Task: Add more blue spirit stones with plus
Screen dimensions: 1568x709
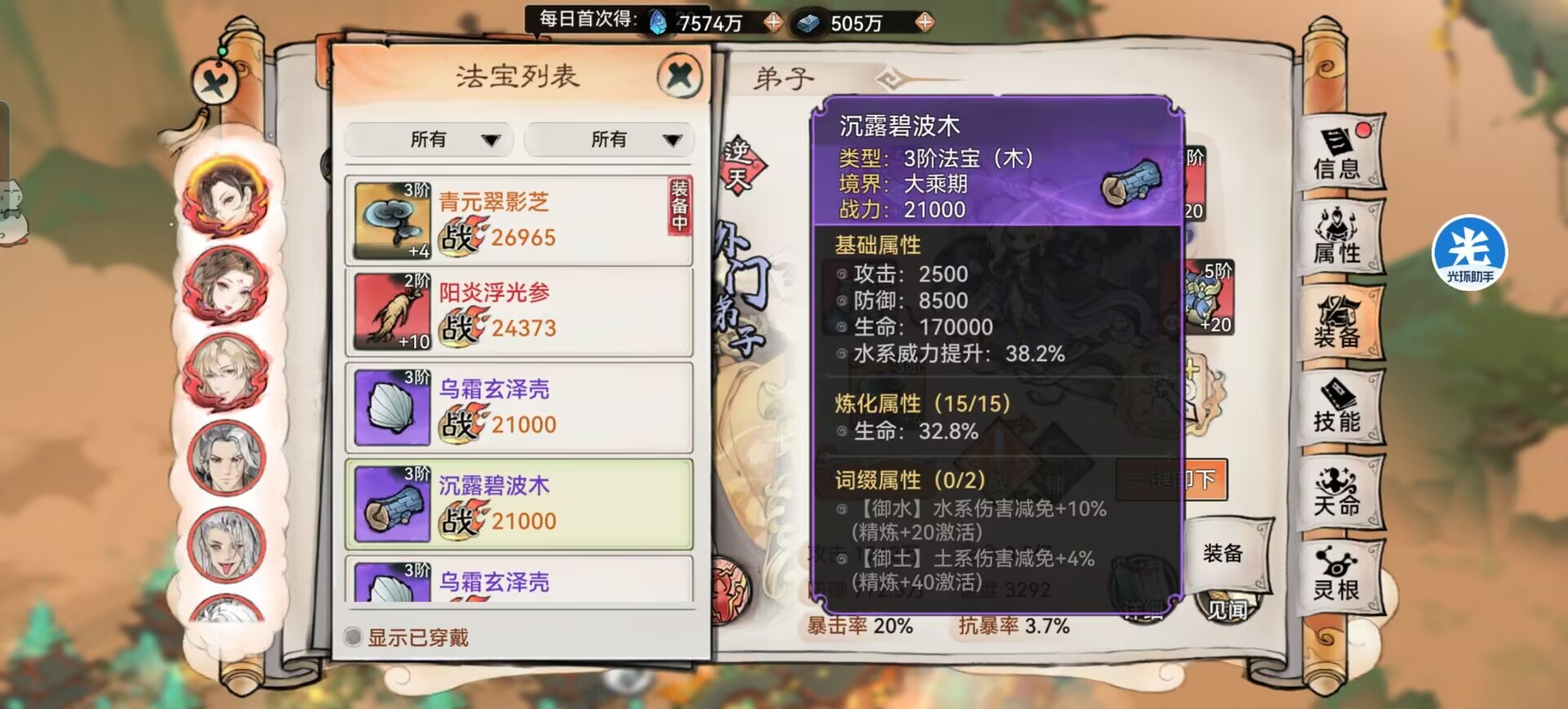Action: 773,22
